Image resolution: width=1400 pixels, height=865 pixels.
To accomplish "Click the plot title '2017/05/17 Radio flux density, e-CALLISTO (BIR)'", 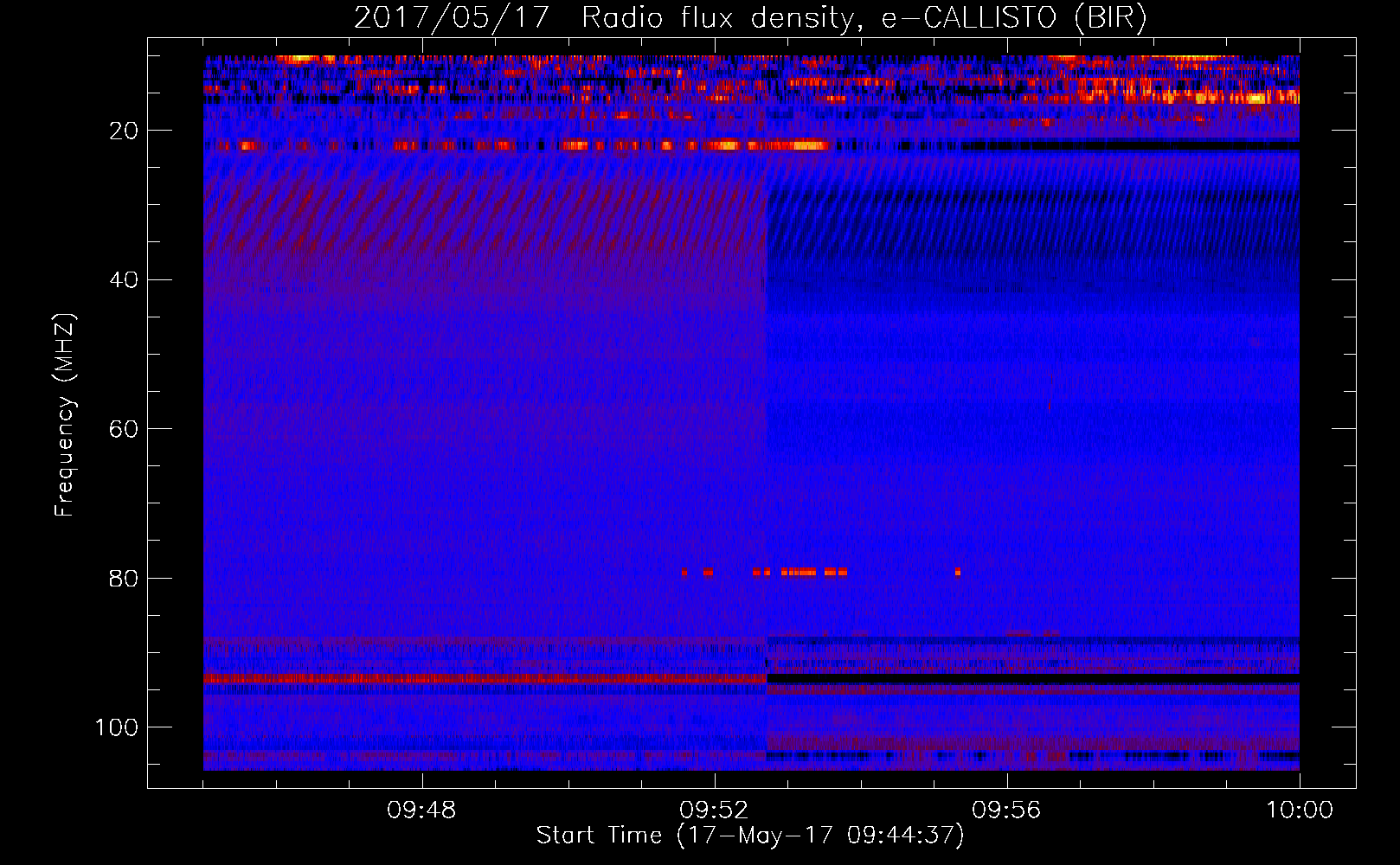I will (750, 18).
